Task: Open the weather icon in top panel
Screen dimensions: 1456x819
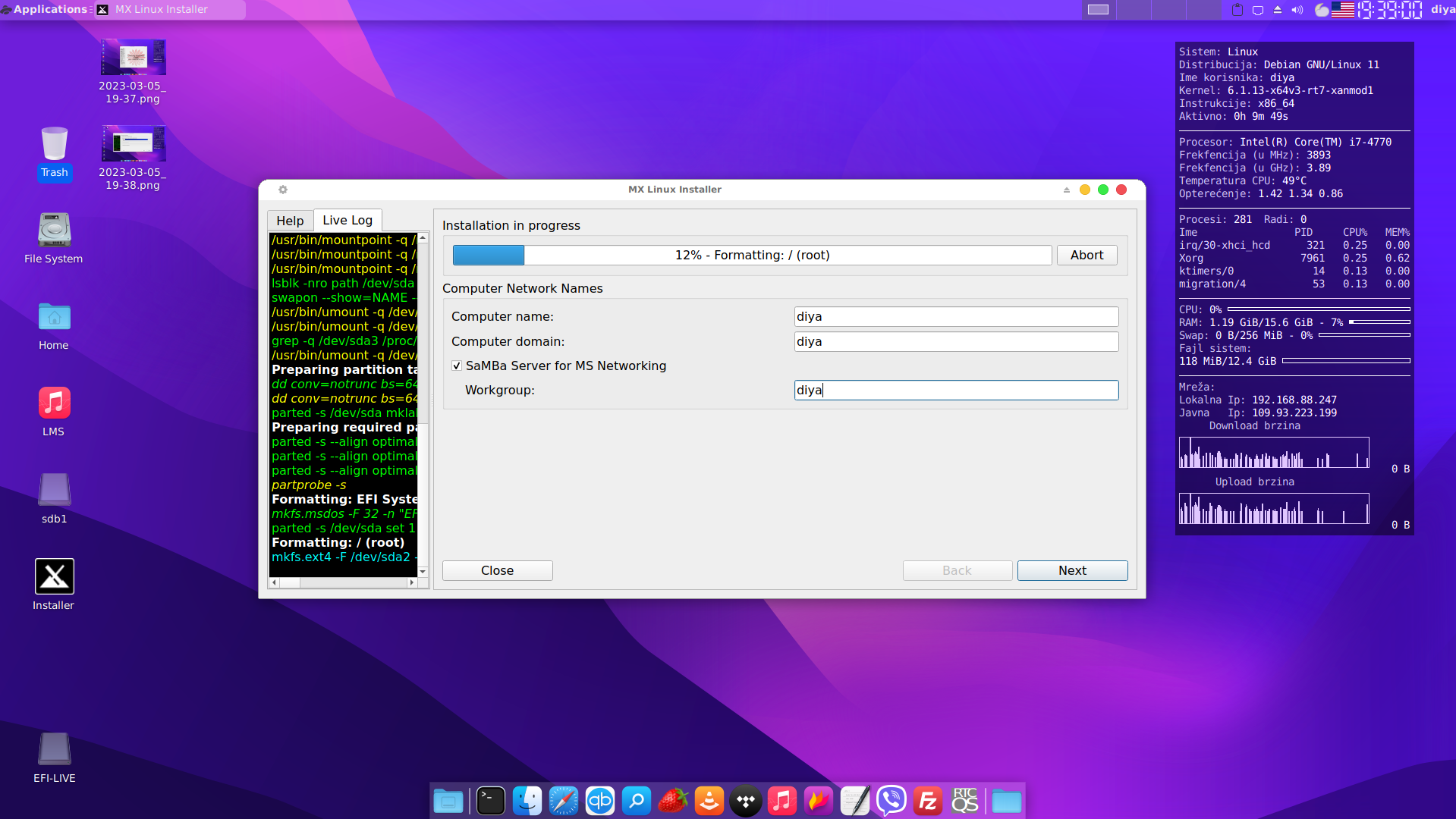Action: click(x=1322, y=10)
